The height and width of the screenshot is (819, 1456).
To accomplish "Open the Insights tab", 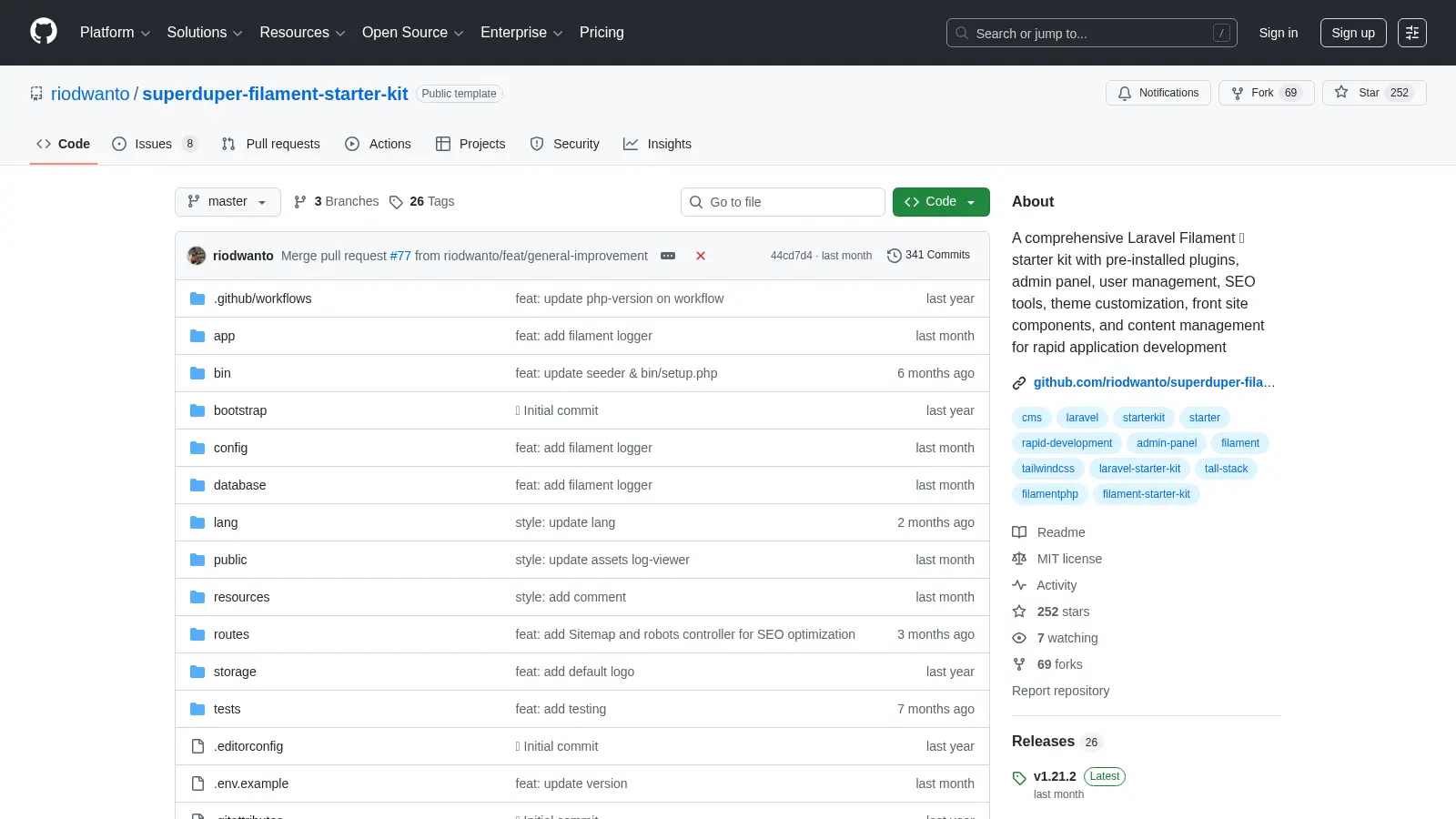I will click(657, 144).
